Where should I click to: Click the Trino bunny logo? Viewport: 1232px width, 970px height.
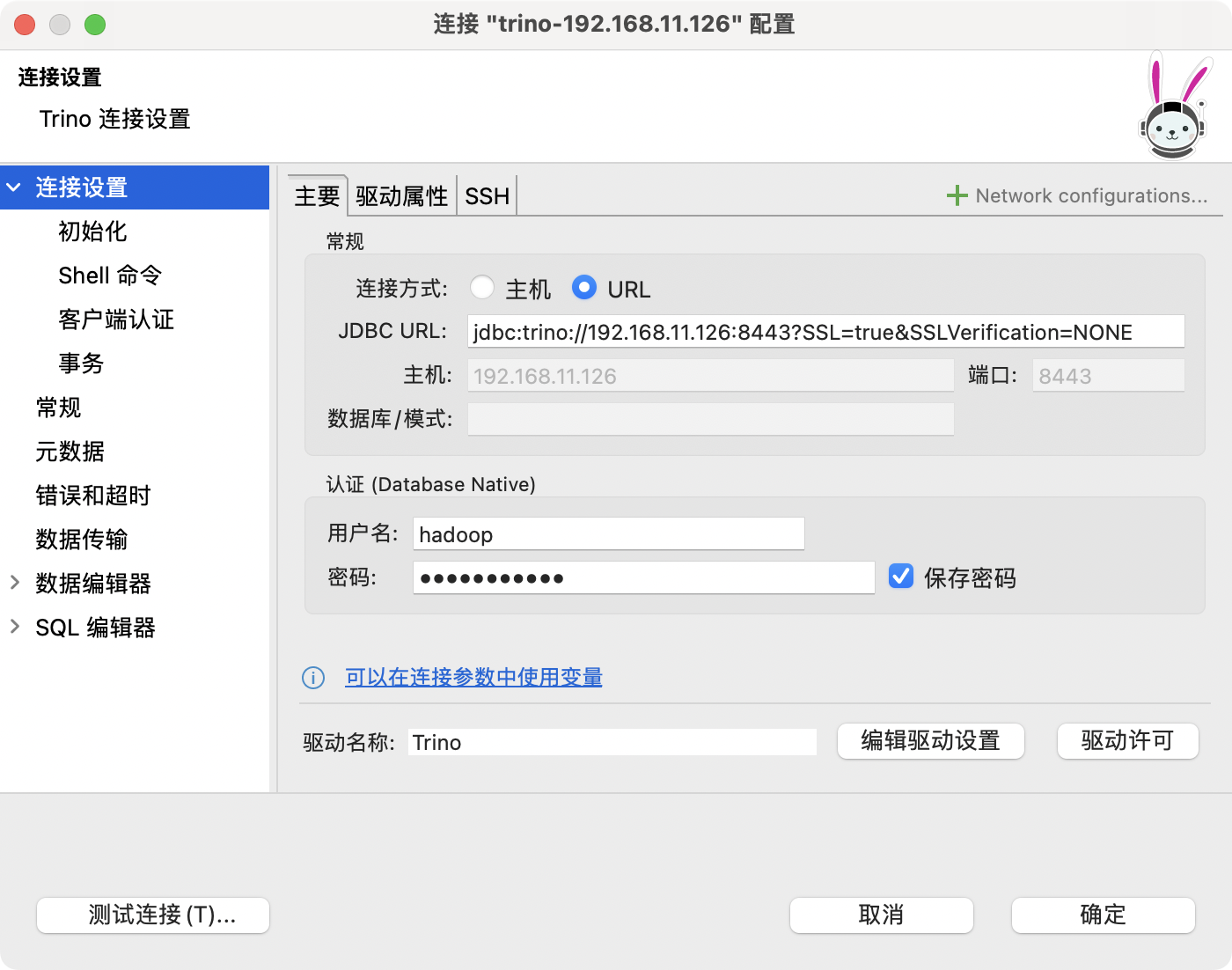pyautogui.click(x=1174, y=106)
